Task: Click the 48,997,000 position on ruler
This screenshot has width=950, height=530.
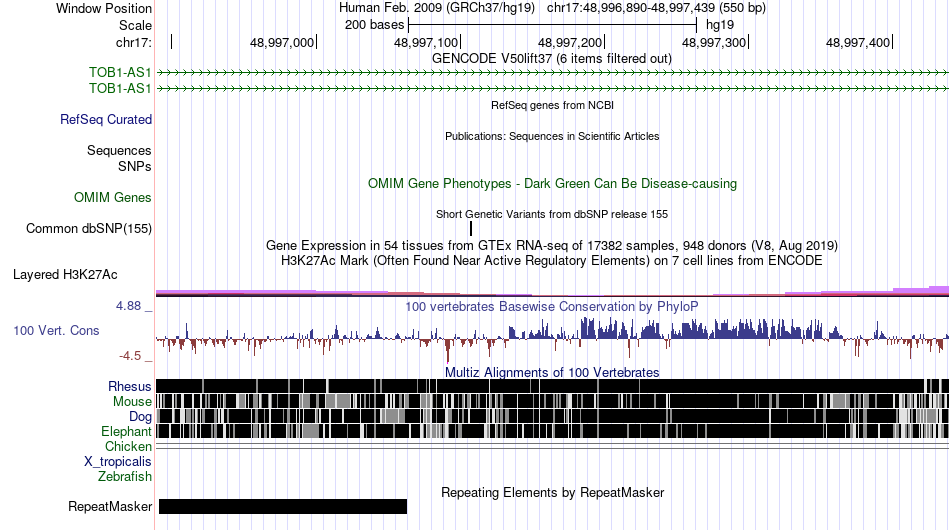Action: tap(282, 42)
